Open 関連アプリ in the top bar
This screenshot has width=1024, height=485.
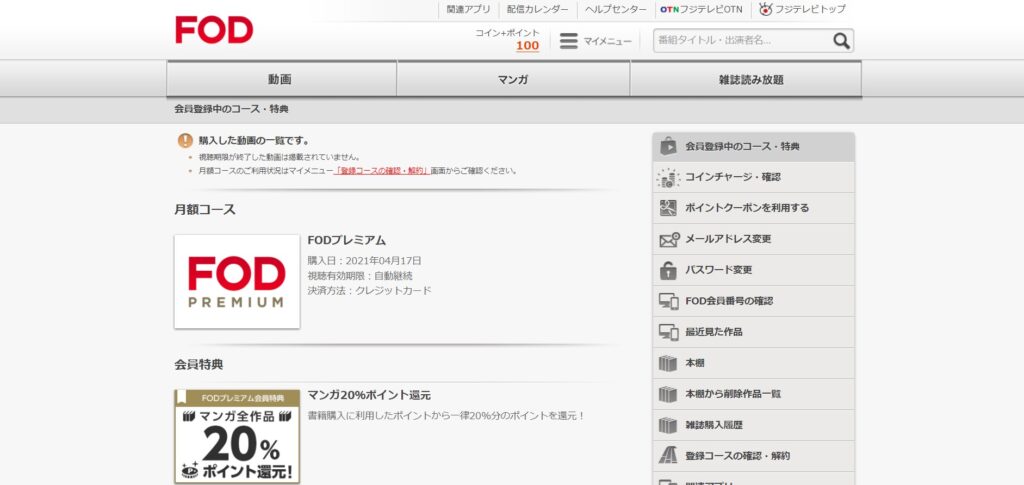coord(468,9)
